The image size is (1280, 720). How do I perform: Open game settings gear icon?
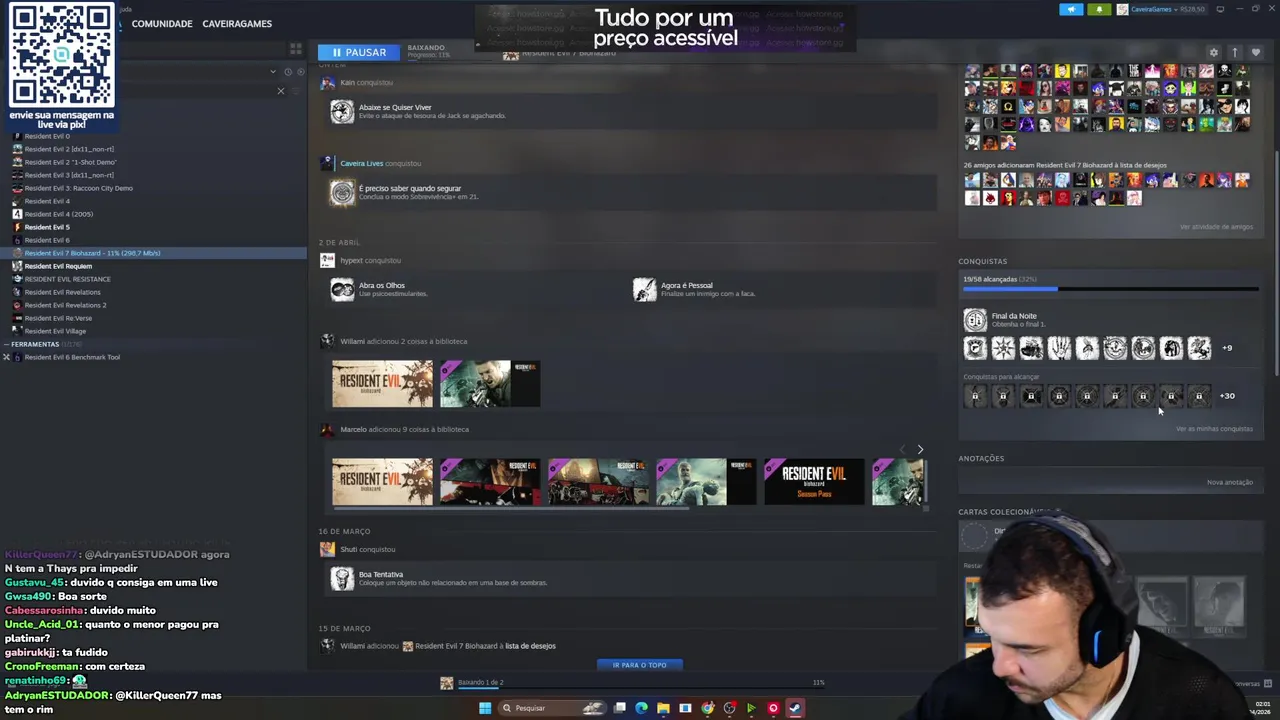(x=1213, y=52)
